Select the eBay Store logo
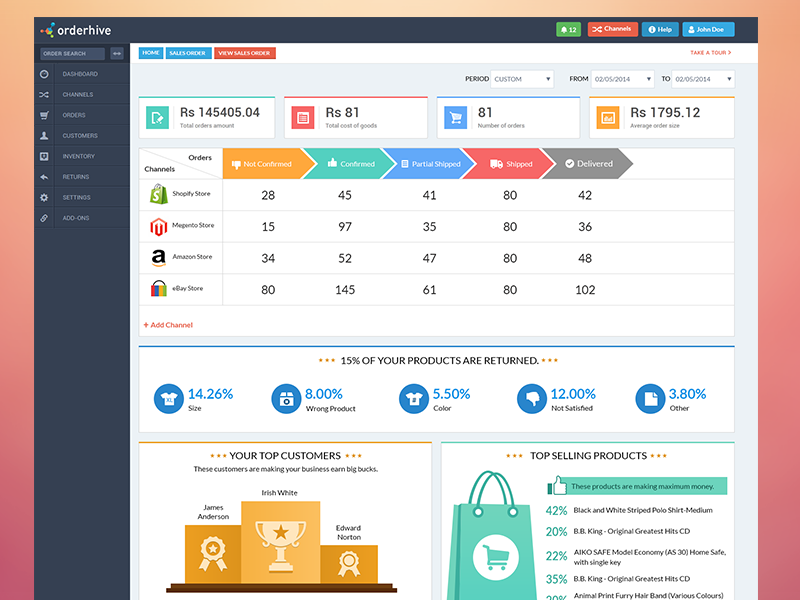Image resolution: width=800 pixels, height=600 pixels. pos(159,289)
